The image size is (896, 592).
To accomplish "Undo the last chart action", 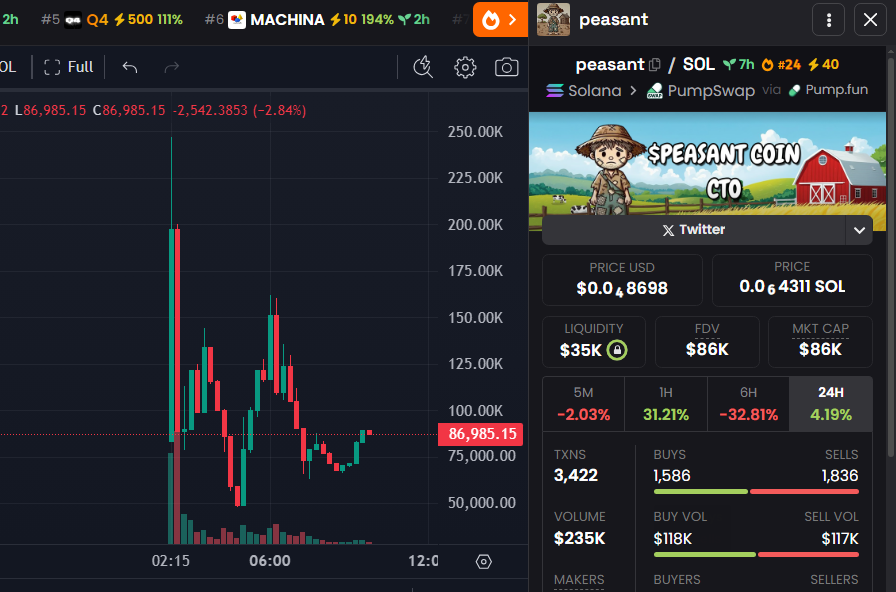I will point(130,67).
